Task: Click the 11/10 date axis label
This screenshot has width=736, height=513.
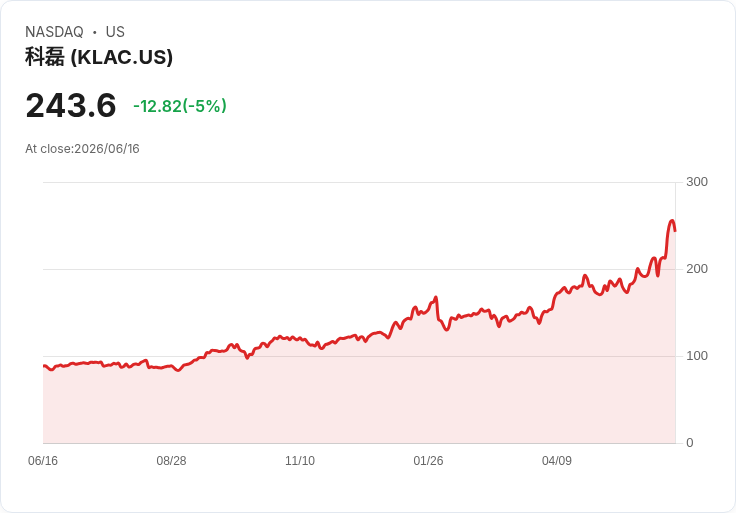Action: 300,461
